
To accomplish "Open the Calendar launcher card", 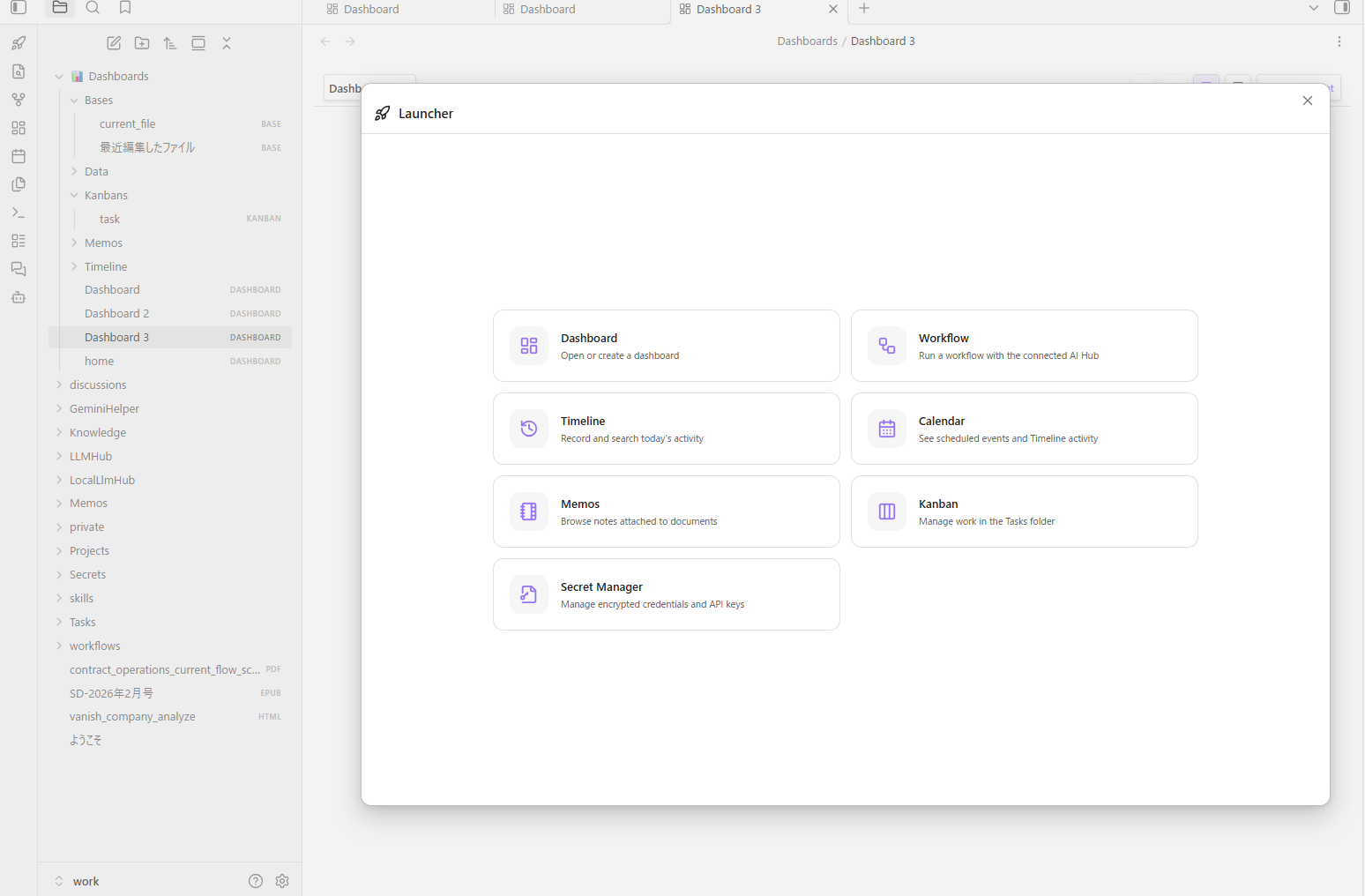I will [1025, 429].
